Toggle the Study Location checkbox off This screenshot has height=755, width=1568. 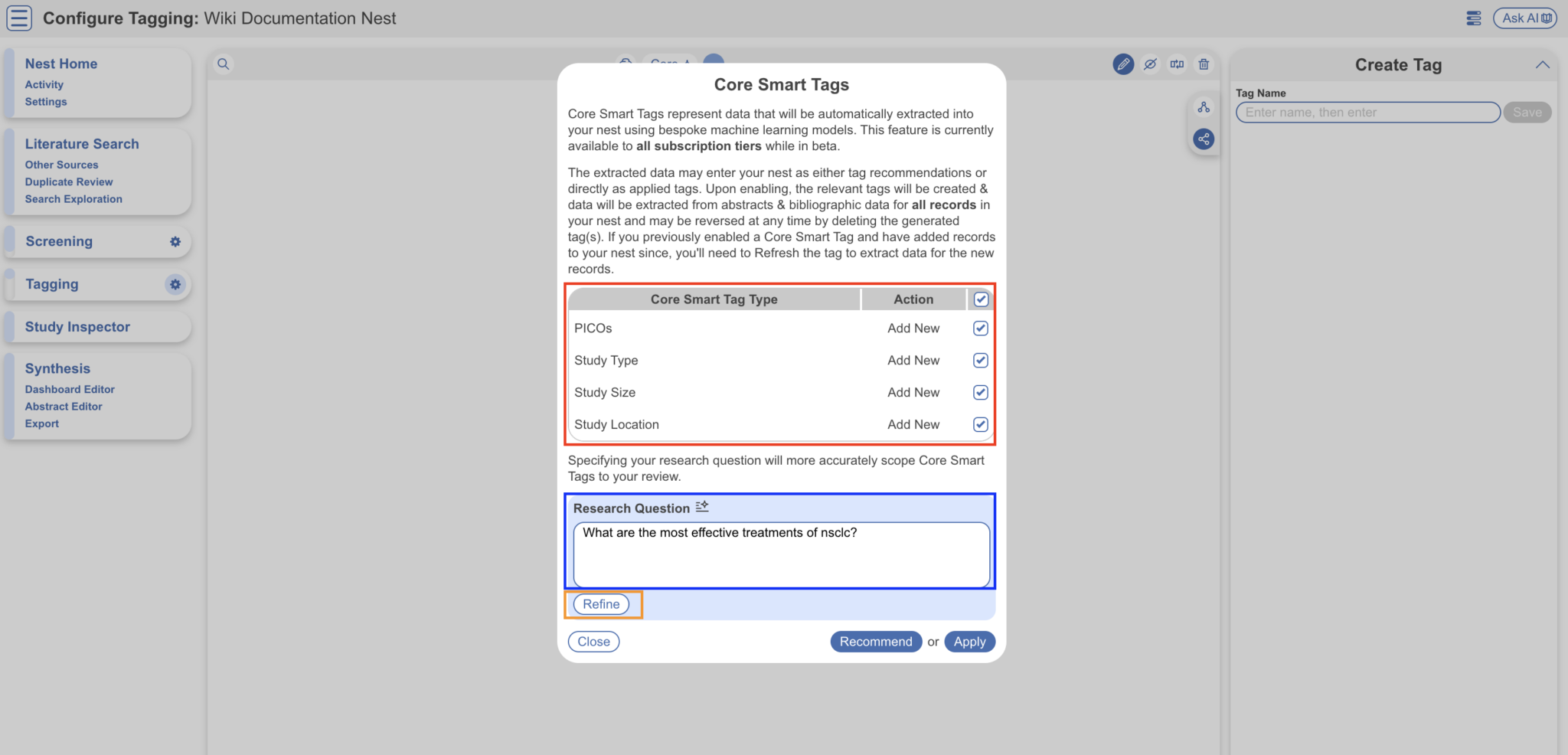[x=980, y=424]
